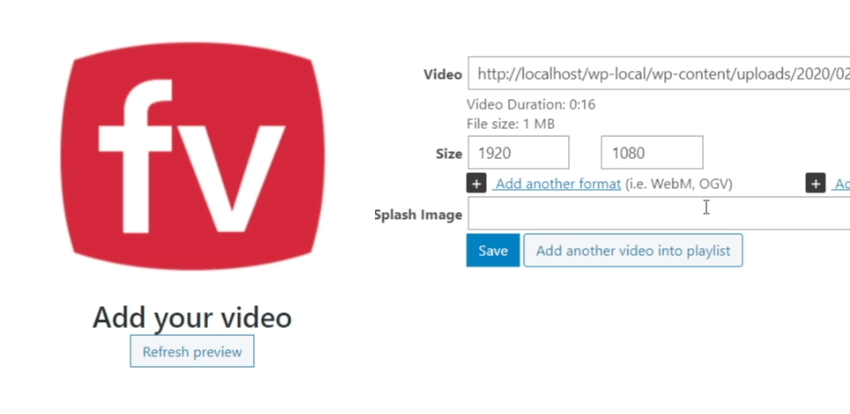Click the Refresh preview button
Screen dimensions: 850x414
click(192, 351)
